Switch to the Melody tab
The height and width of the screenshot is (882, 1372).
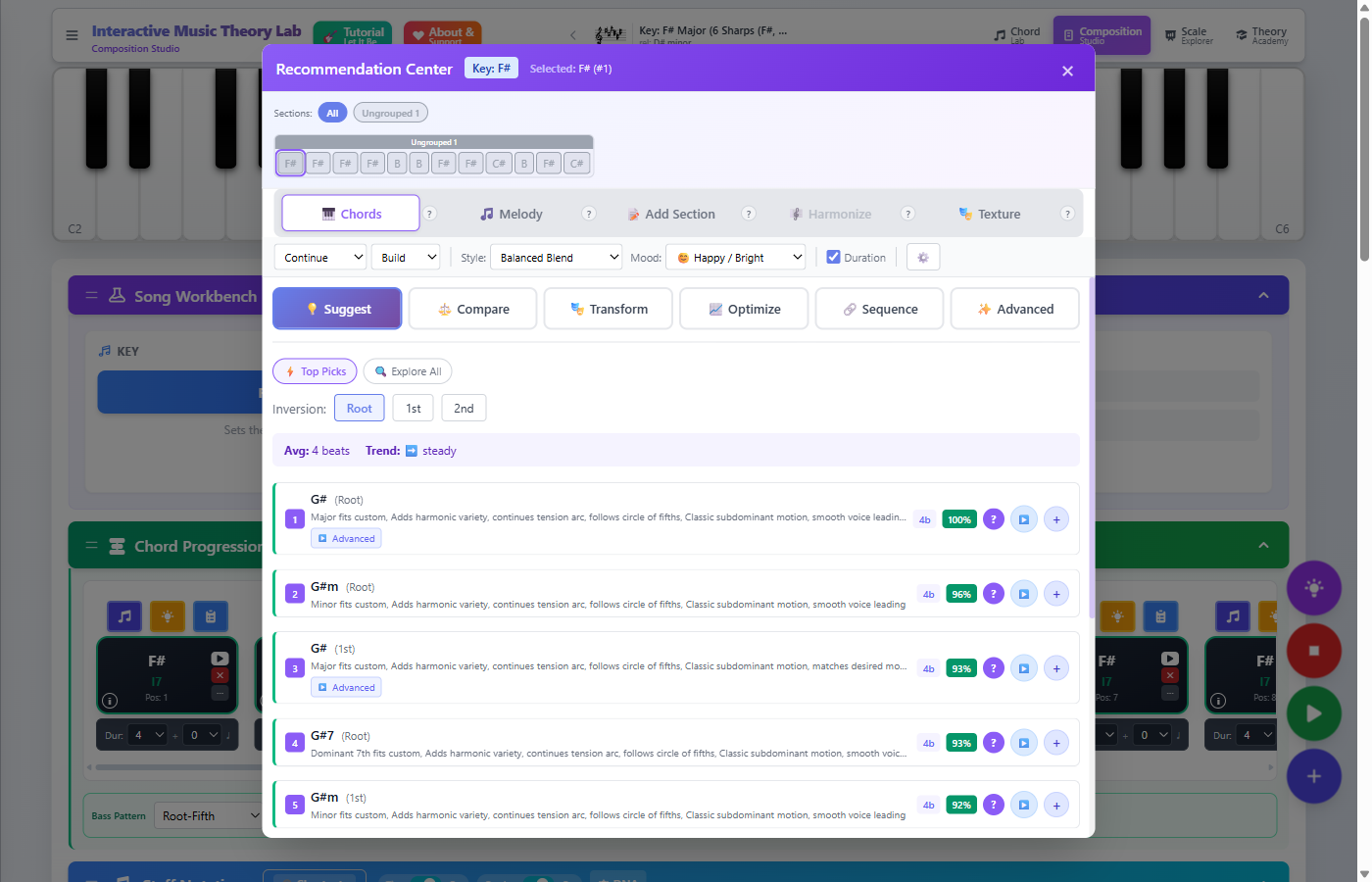click(x=511, y=213)
